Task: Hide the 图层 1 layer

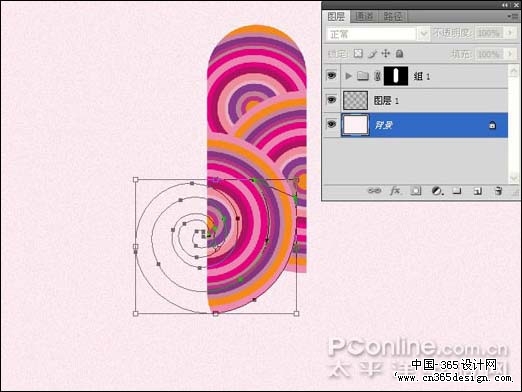Action: click(331, 100)
